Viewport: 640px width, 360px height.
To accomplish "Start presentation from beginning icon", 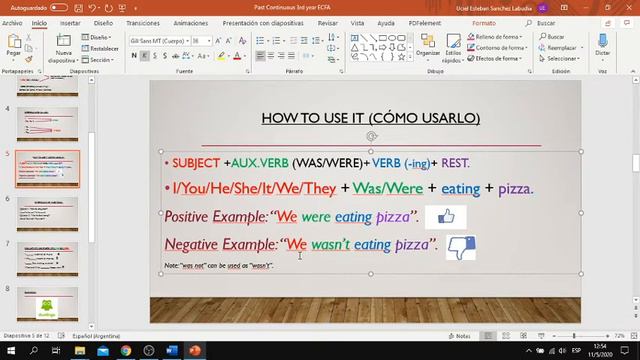I will coord(122,8).
